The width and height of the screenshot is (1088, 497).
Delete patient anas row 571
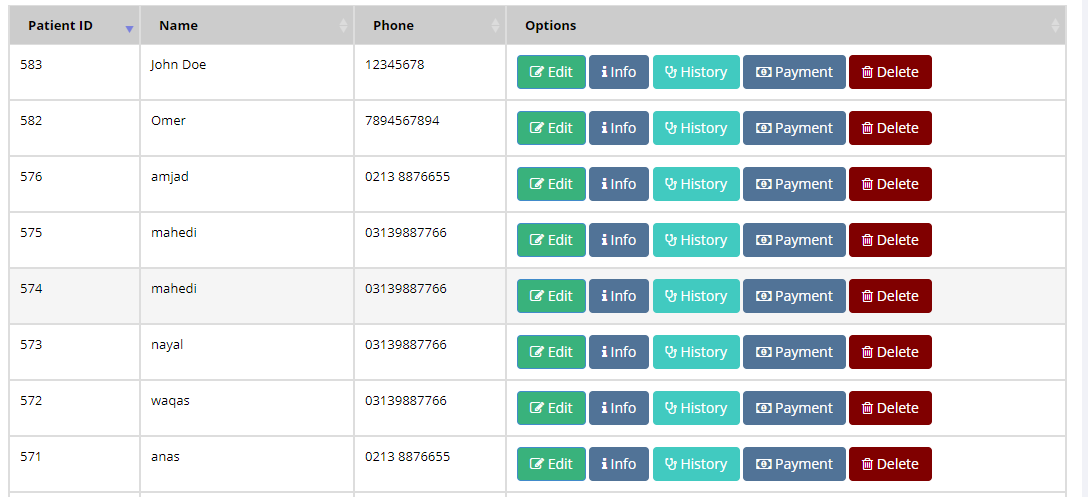890,464
